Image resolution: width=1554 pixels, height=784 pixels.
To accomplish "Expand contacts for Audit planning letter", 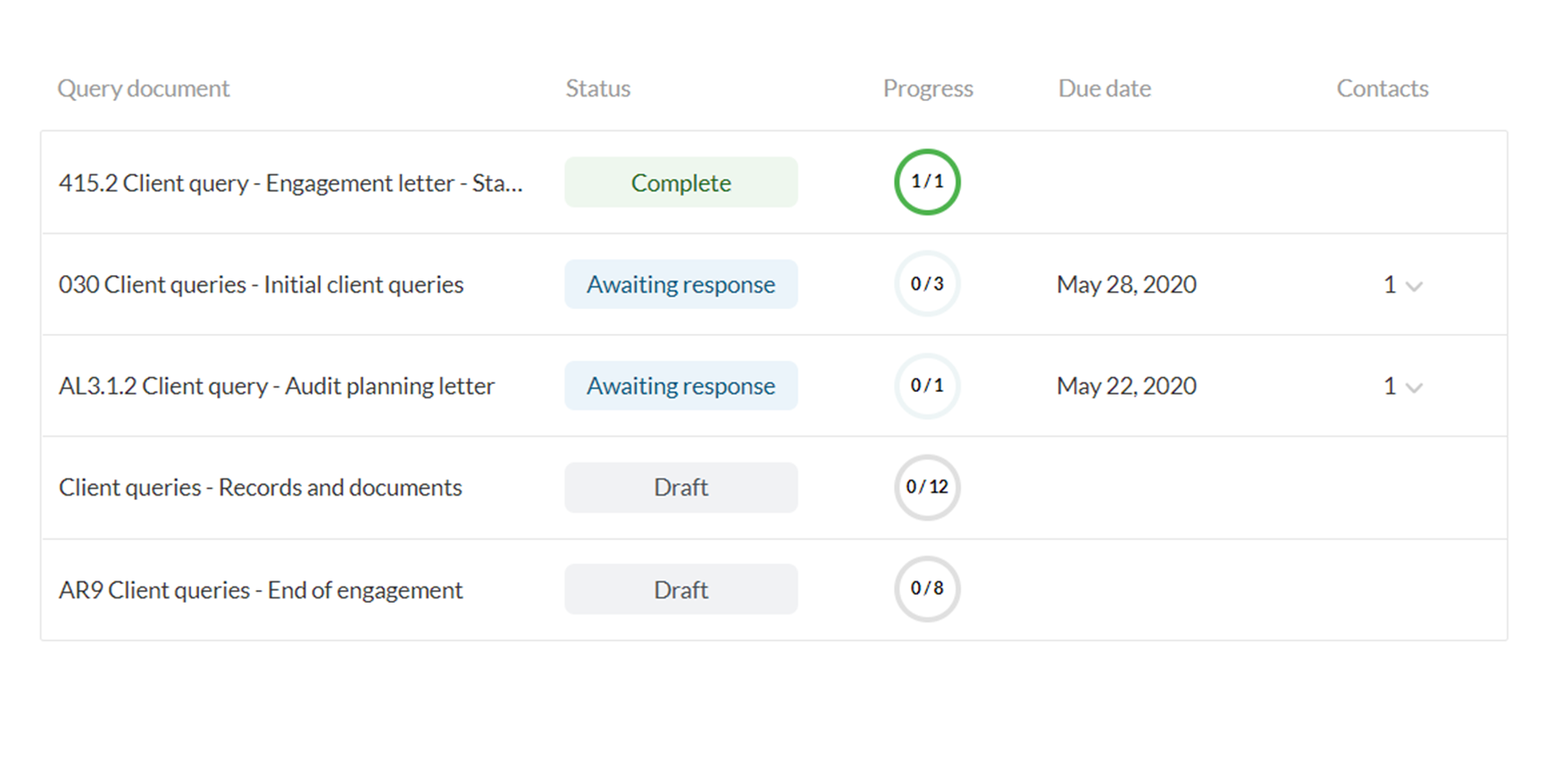I will point(1413,388).
